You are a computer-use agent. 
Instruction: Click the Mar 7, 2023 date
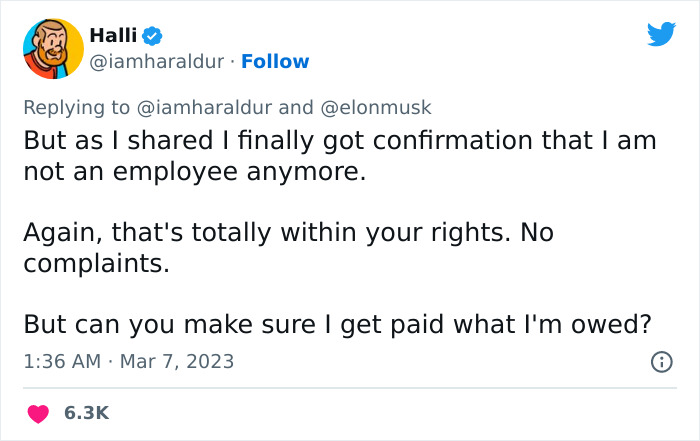tap(178, 361)
